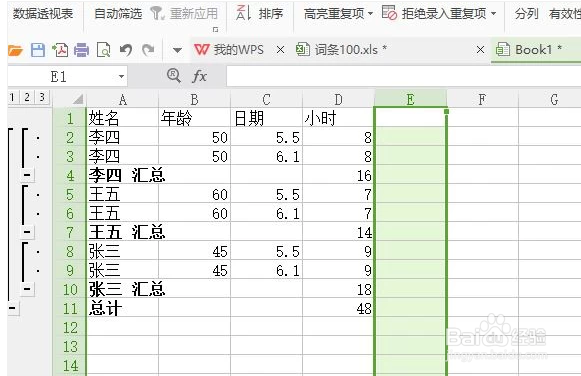
Task: Click cell 年龄 in B1
Action: (x=194, y=118)
